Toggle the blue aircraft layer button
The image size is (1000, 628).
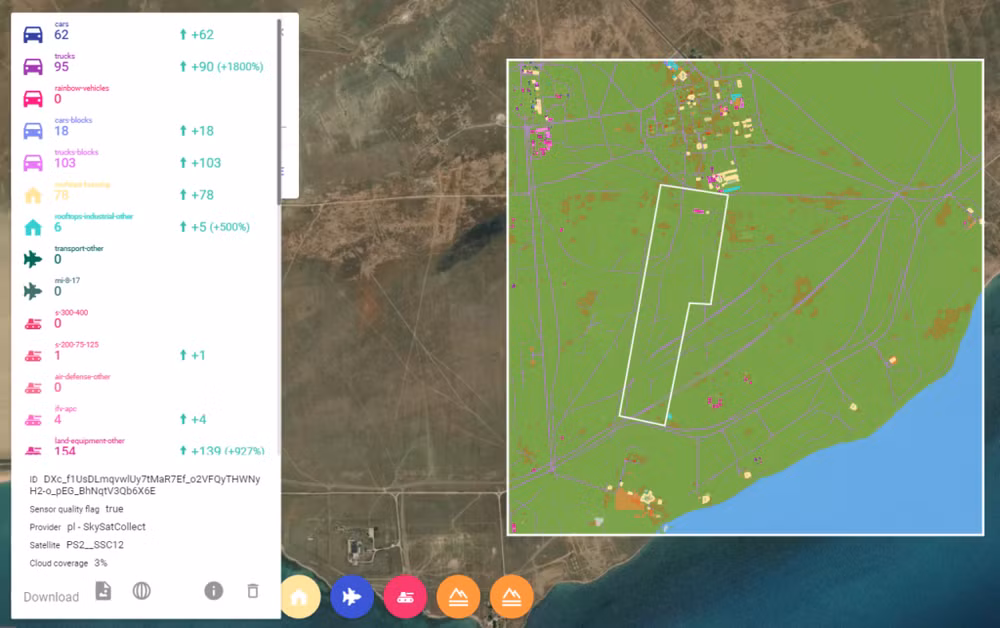click(352, 597)
